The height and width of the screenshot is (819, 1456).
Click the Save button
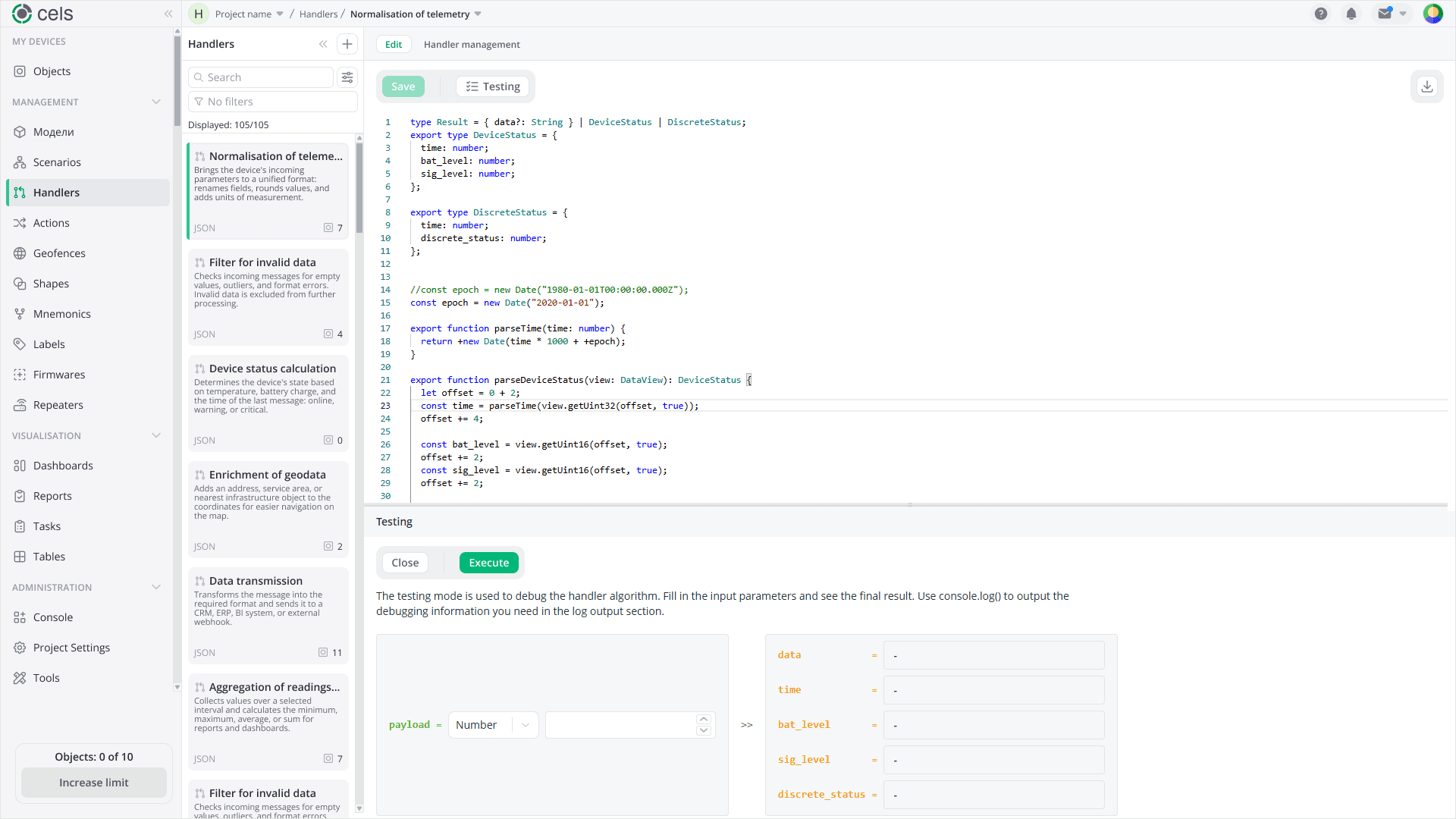(403, 86)
